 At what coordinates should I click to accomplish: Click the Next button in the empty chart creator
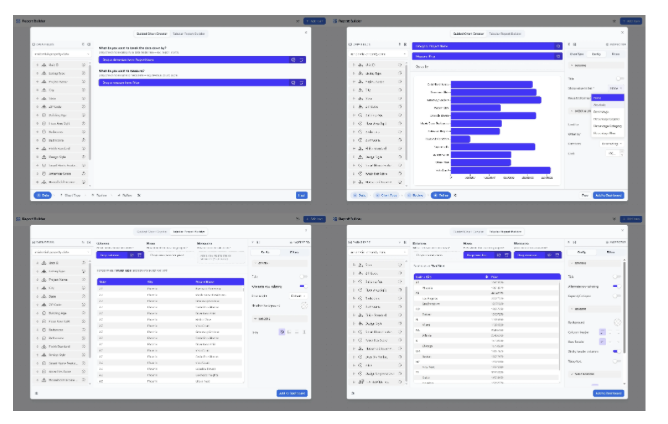point(301,196)
